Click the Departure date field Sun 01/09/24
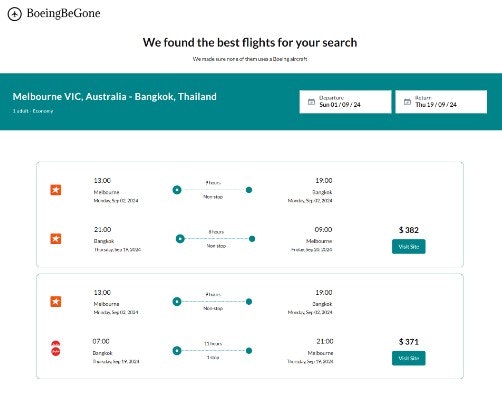This screenshot has height=417, width=502. tap(345, 102)
